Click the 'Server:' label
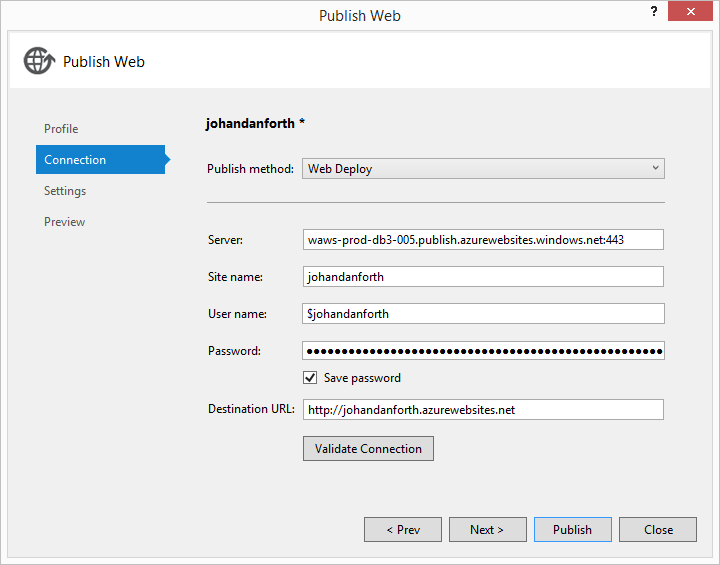 click(x=225, y=240)
